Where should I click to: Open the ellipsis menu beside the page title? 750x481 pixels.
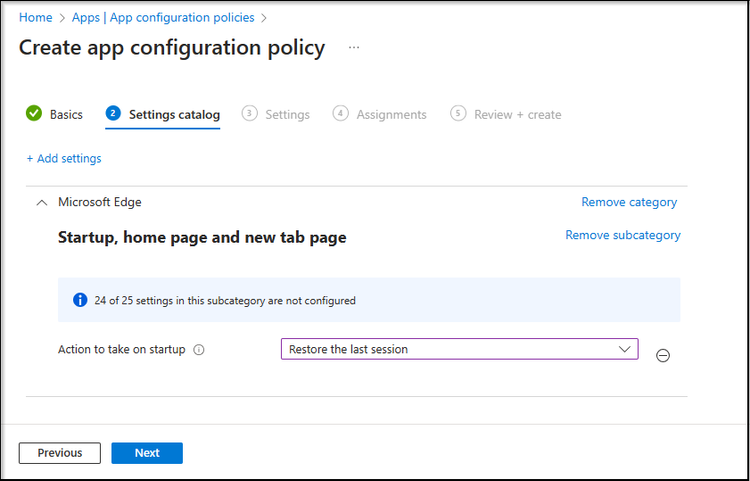[354, 48]
